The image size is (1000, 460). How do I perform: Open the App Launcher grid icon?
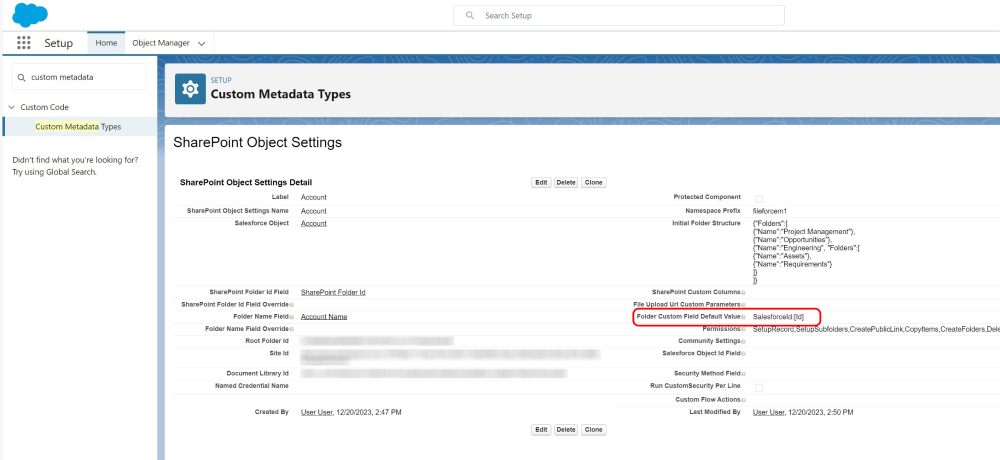click(x=24, y=44)
